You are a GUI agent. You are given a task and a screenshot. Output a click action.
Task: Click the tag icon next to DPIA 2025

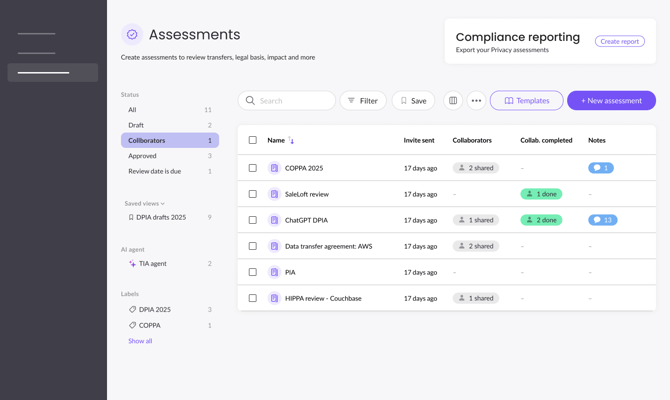coord(132,310)
